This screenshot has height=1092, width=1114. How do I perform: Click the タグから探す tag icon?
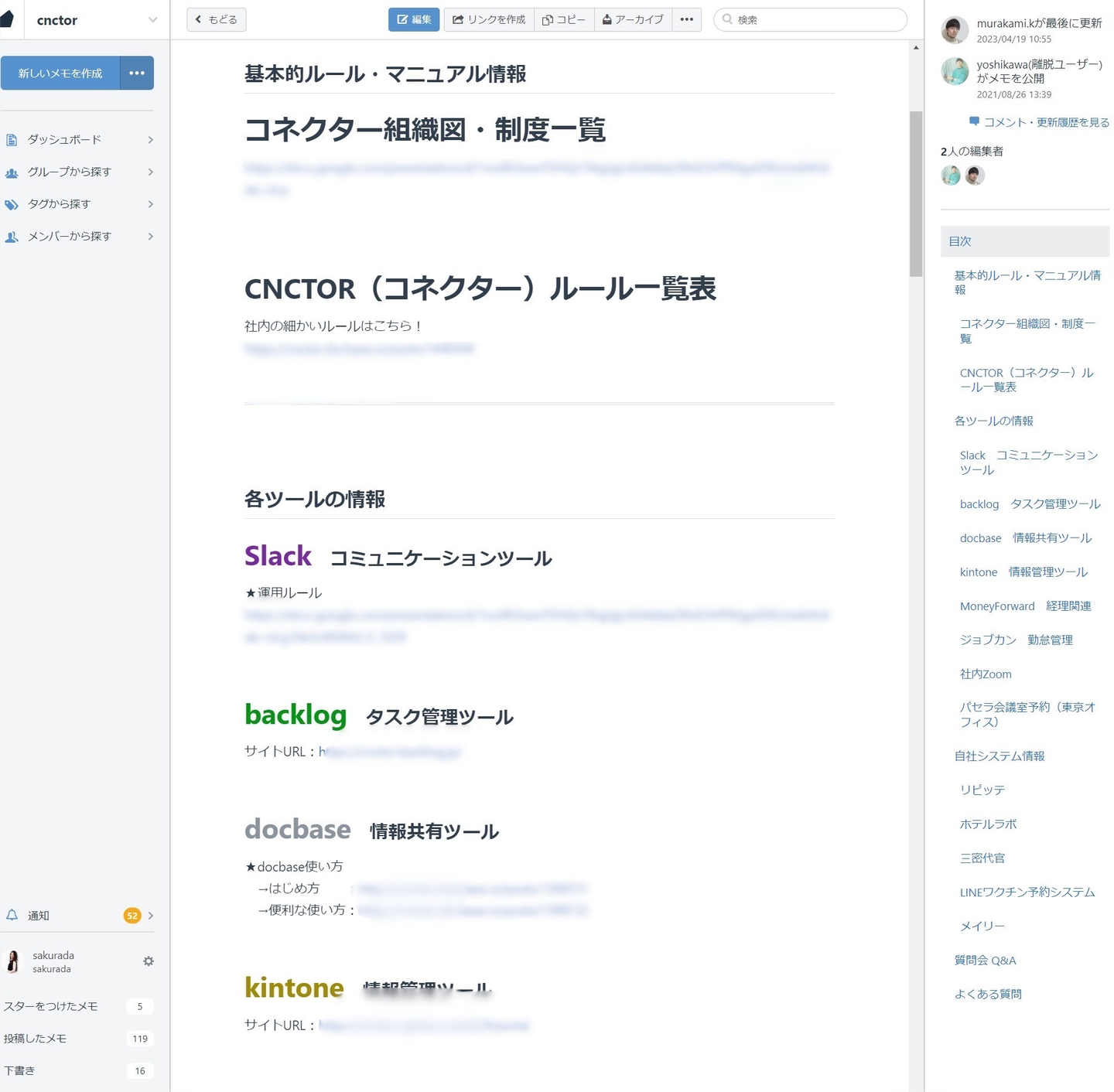[12, 204]
